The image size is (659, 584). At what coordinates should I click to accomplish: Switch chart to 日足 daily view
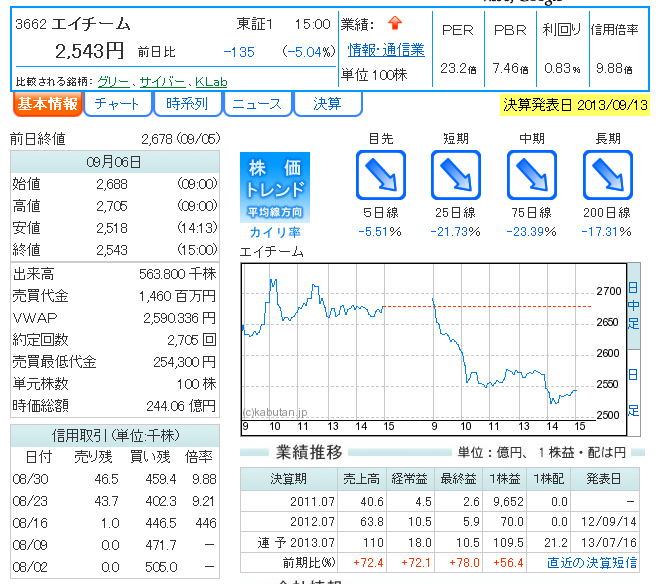click(632, 392)
